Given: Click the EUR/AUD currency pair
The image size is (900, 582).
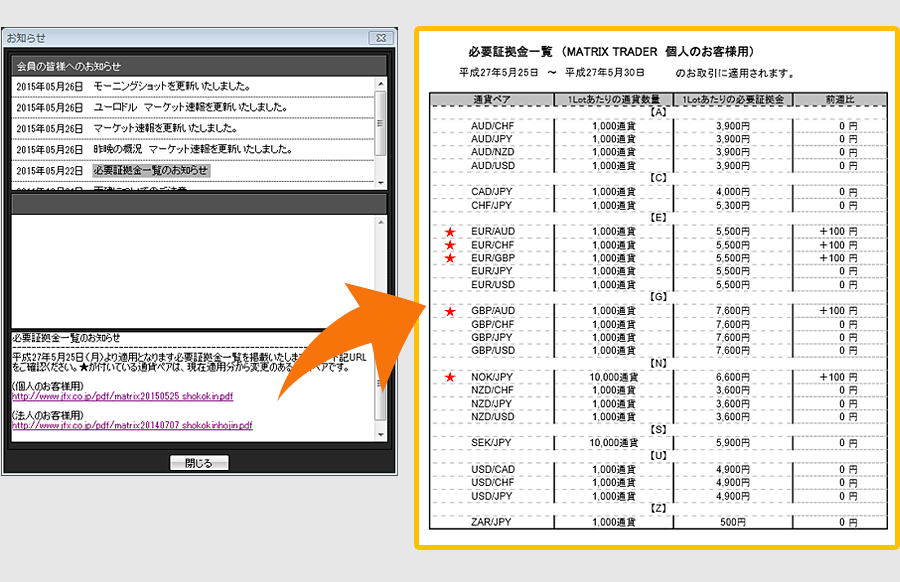Looking at the screenshot, I should click(x=493, y=231).
